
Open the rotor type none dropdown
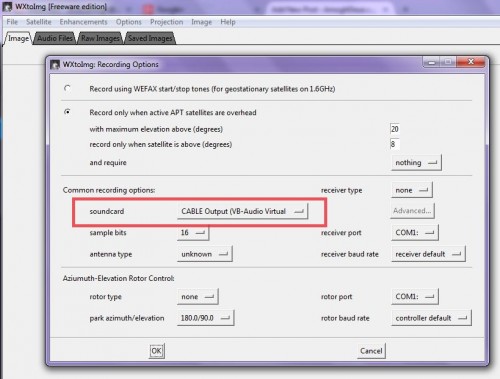197,297
